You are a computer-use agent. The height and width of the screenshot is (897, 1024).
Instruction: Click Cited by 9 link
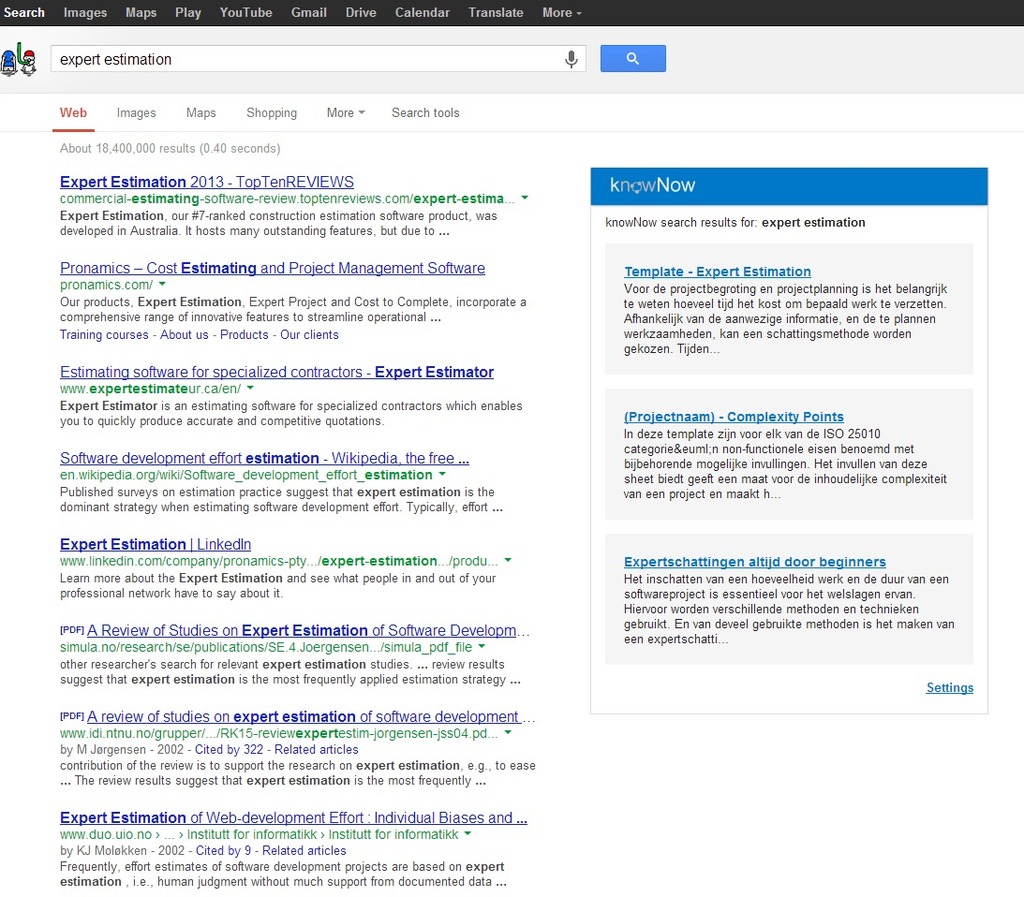tap(223, 851)
